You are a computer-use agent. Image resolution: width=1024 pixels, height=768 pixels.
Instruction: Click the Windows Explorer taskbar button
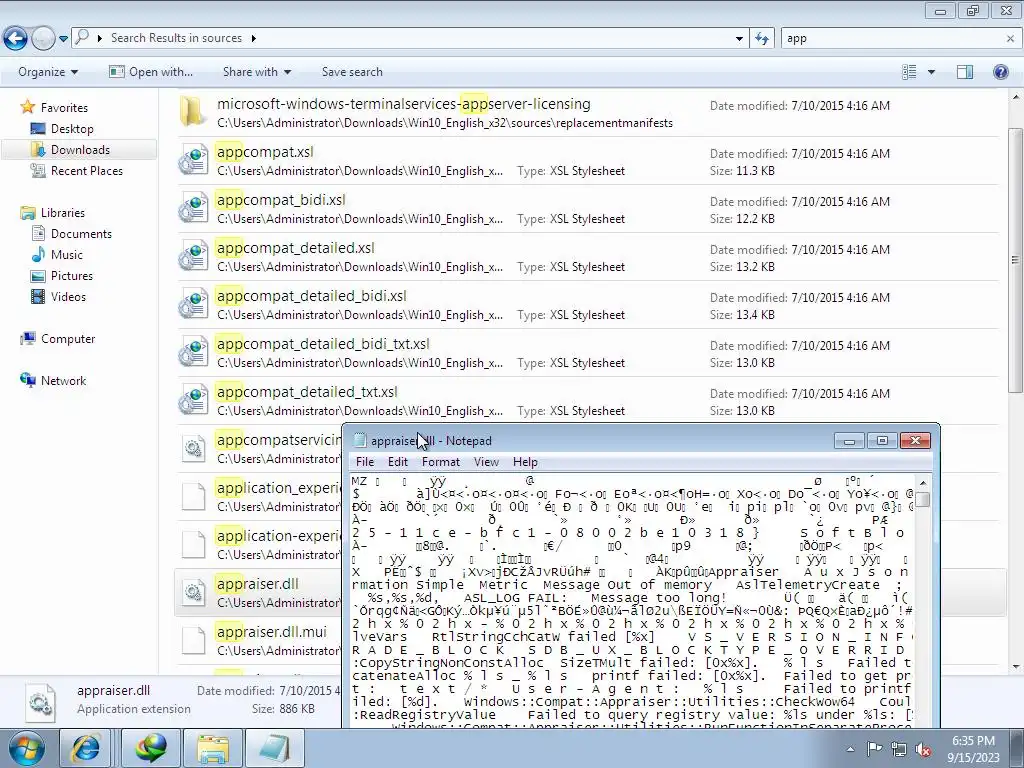click(x=213, y=748)
